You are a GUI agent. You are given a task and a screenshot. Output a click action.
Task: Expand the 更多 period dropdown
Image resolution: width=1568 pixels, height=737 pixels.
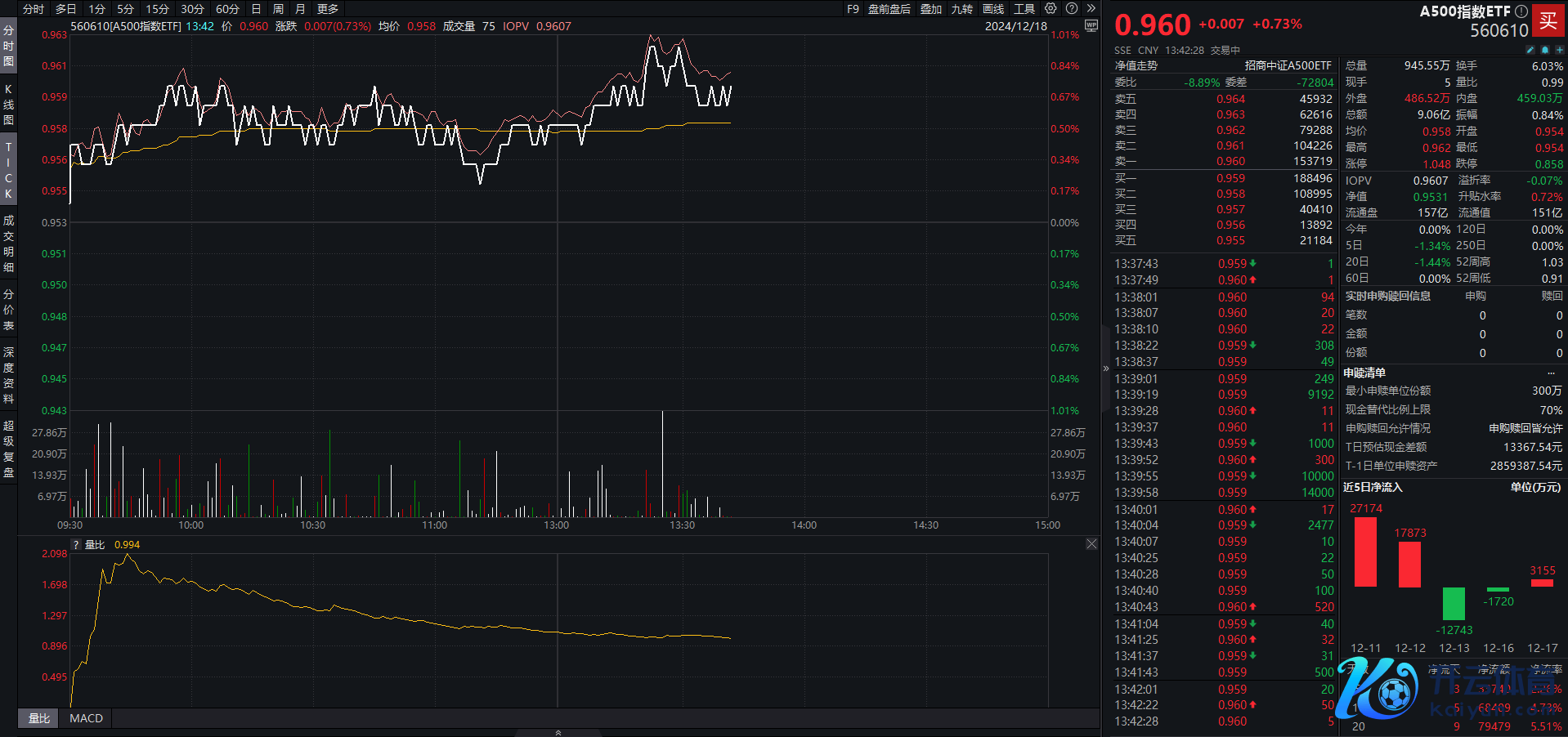pyautogui.click(x=328, y=9)
